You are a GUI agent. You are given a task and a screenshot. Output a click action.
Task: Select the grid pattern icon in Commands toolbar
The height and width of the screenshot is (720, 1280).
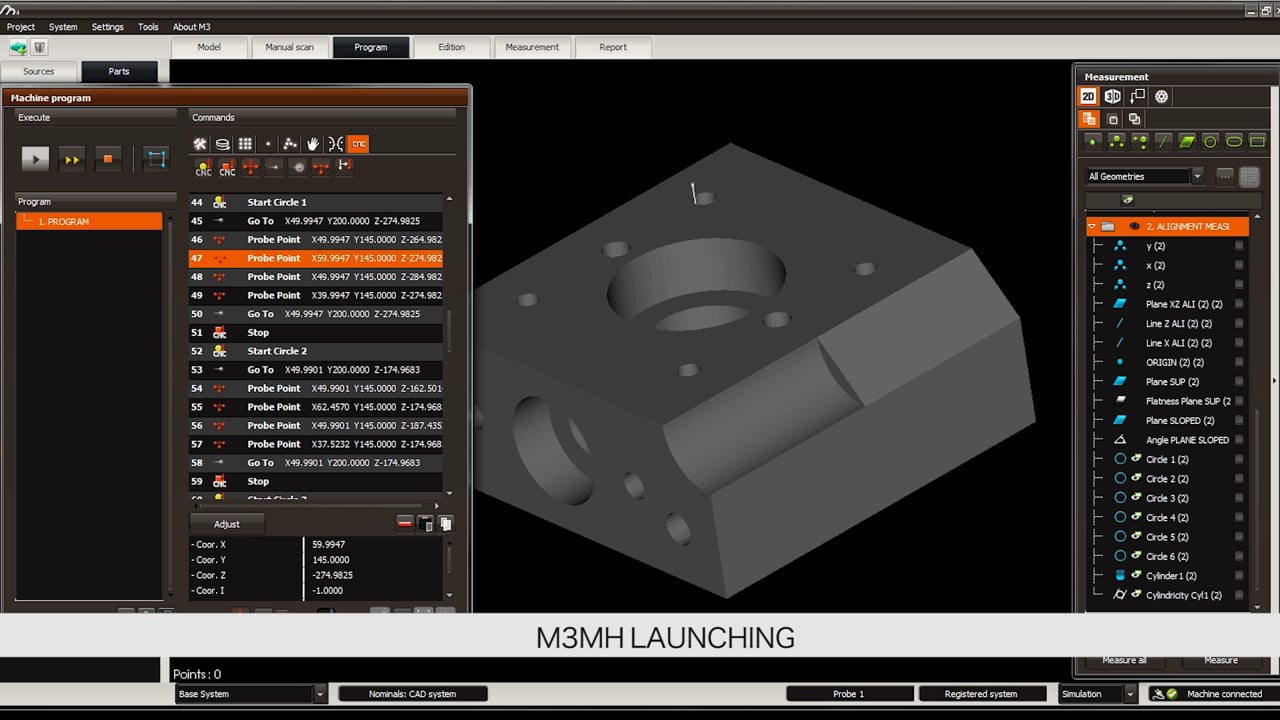coord(245,144)
